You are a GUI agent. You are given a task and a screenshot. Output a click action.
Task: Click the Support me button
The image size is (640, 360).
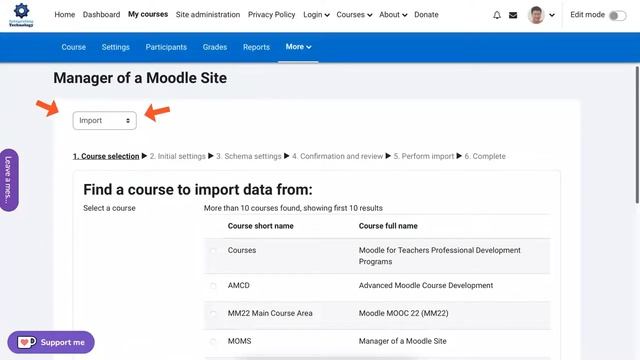[51, 342]
